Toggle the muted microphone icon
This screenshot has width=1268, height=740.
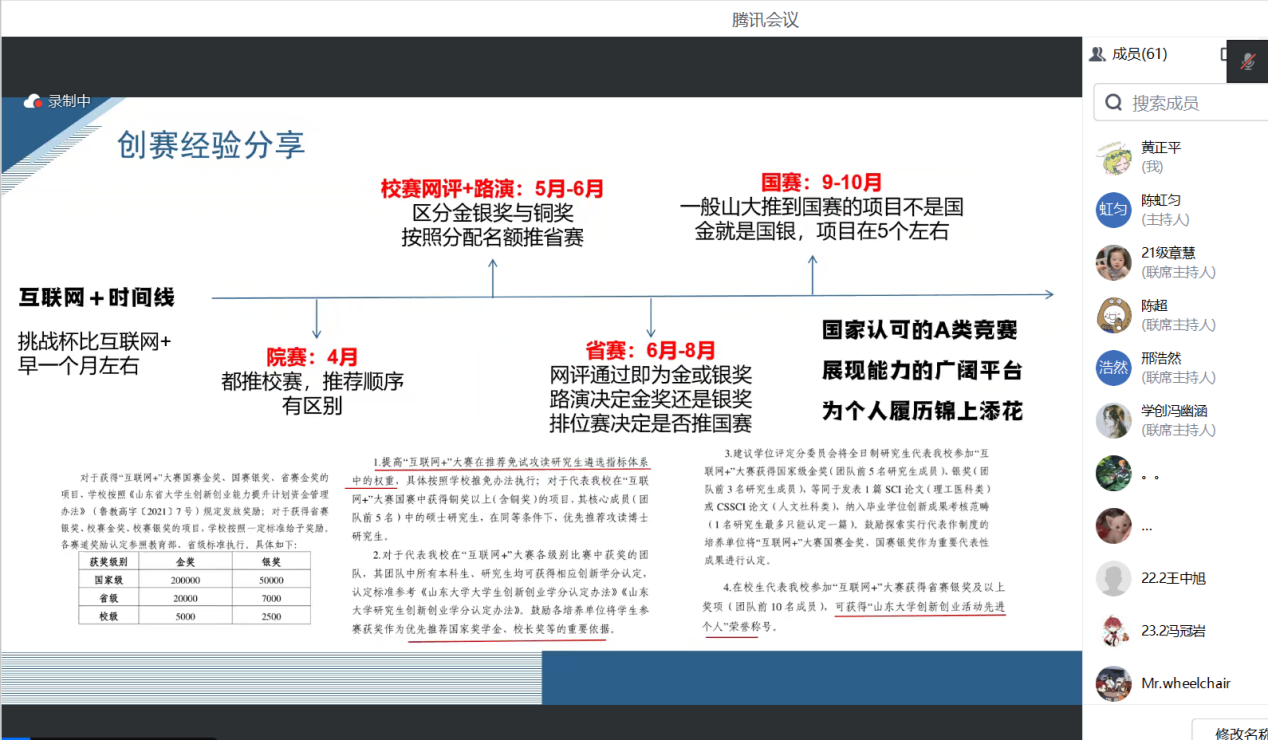click(x=1247, y=61)
